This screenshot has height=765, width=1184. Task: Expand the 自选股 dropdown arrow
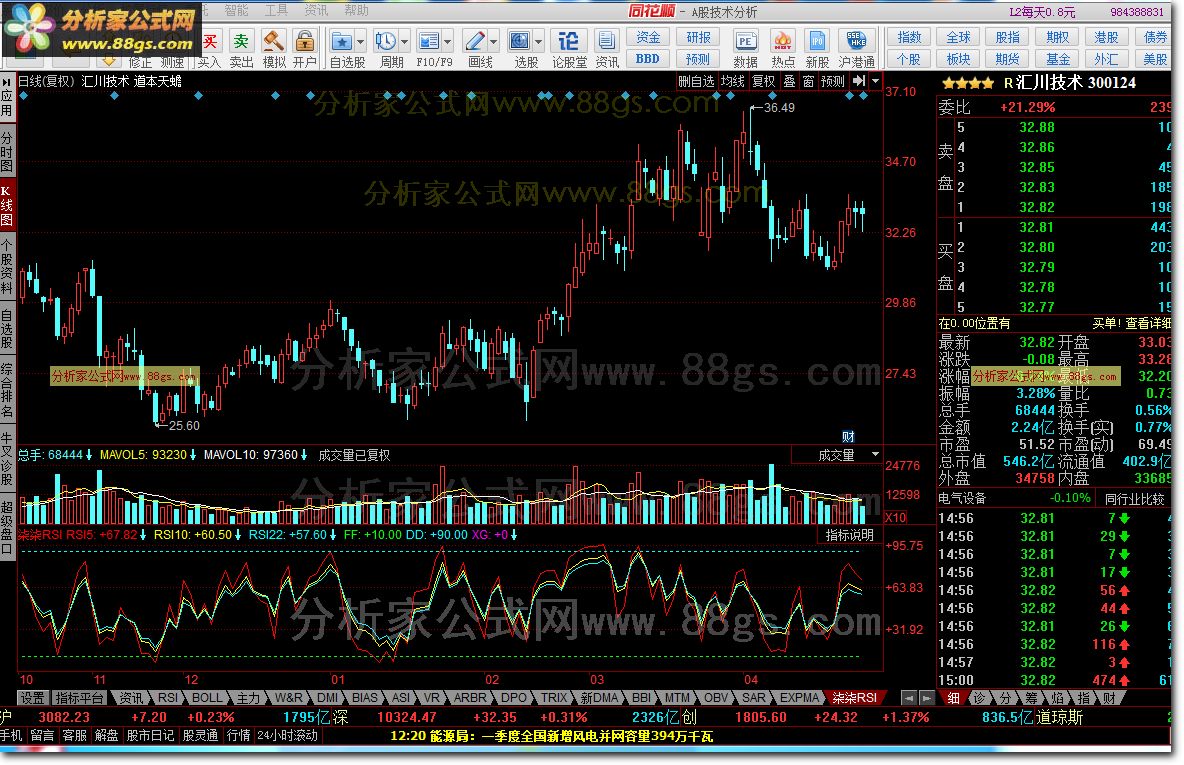tap(360, 42)
